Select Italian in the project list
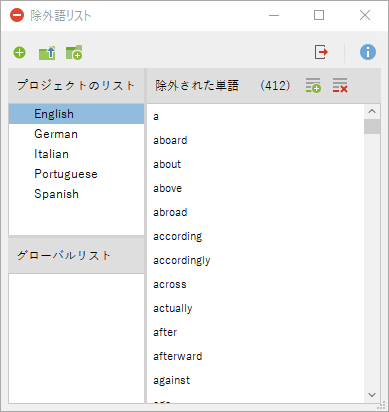 76,154
